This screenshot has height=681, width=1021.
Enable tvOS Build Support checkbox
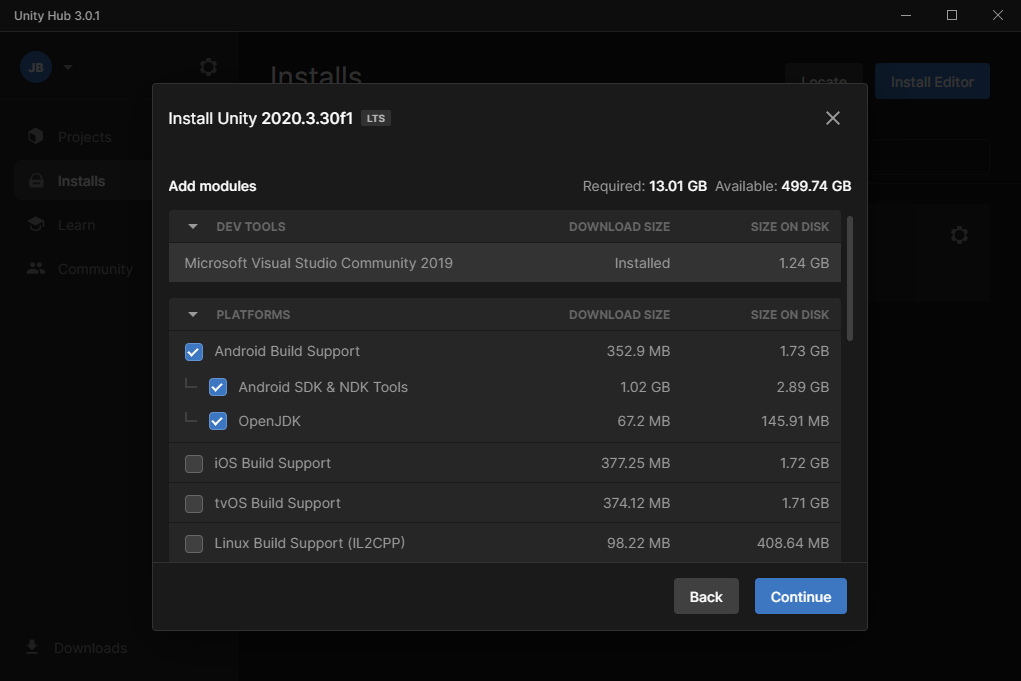[x=193, y=503]
